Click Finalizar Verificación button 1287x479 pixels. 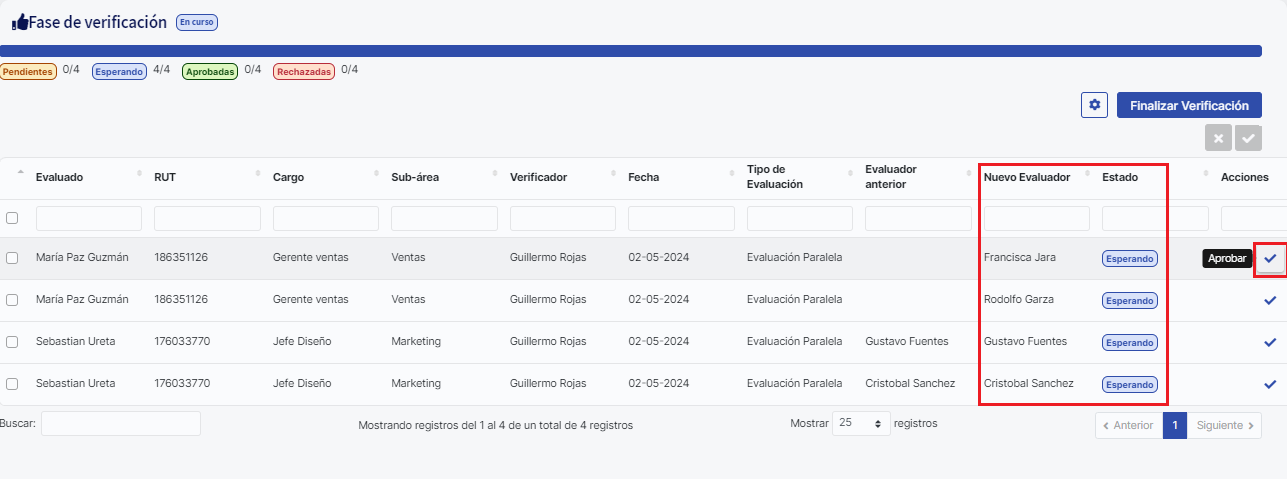tap(1188, 105)
